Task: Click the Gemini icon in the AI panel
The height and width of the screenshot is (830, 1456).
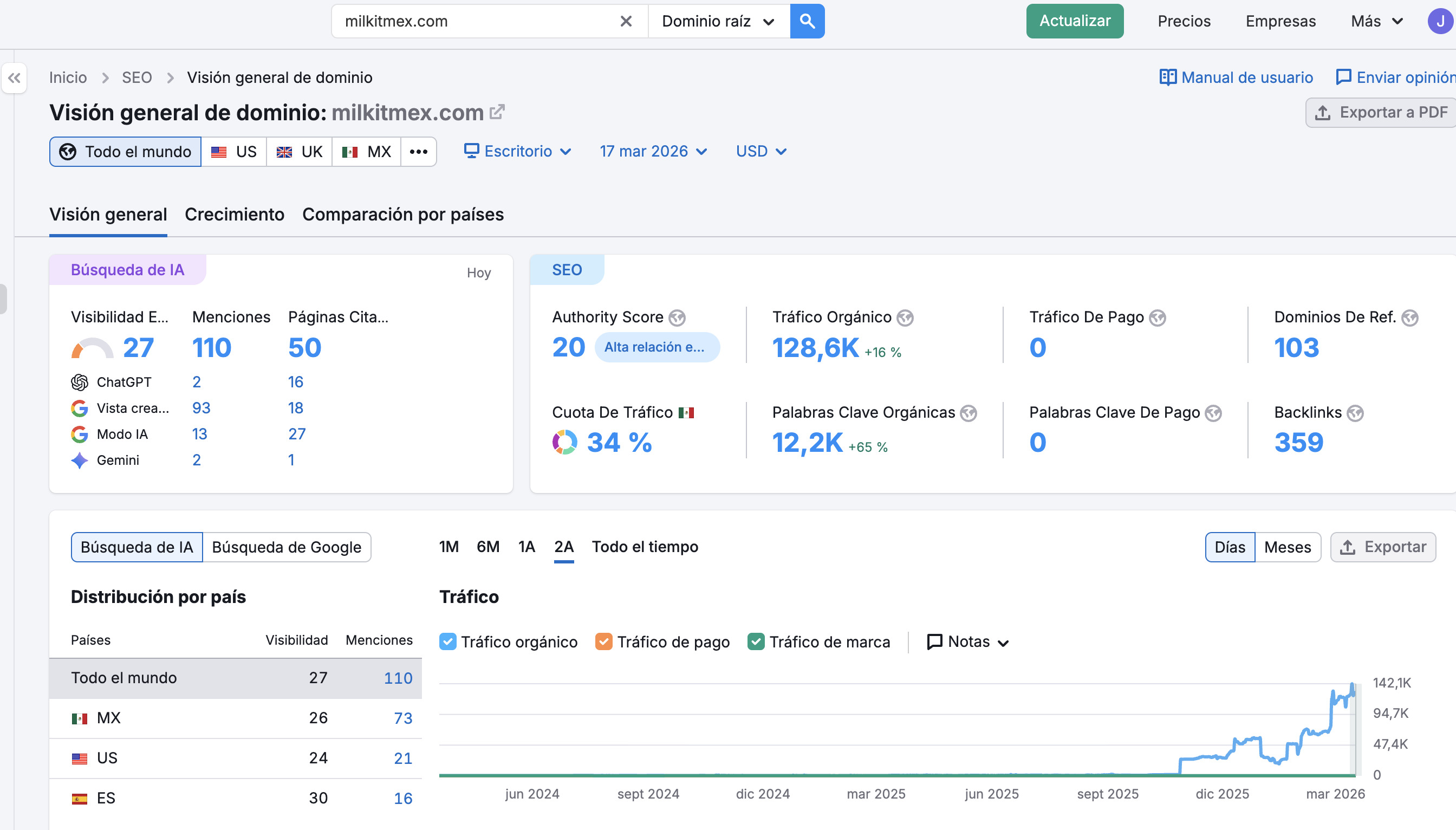Action: point(80,460)
